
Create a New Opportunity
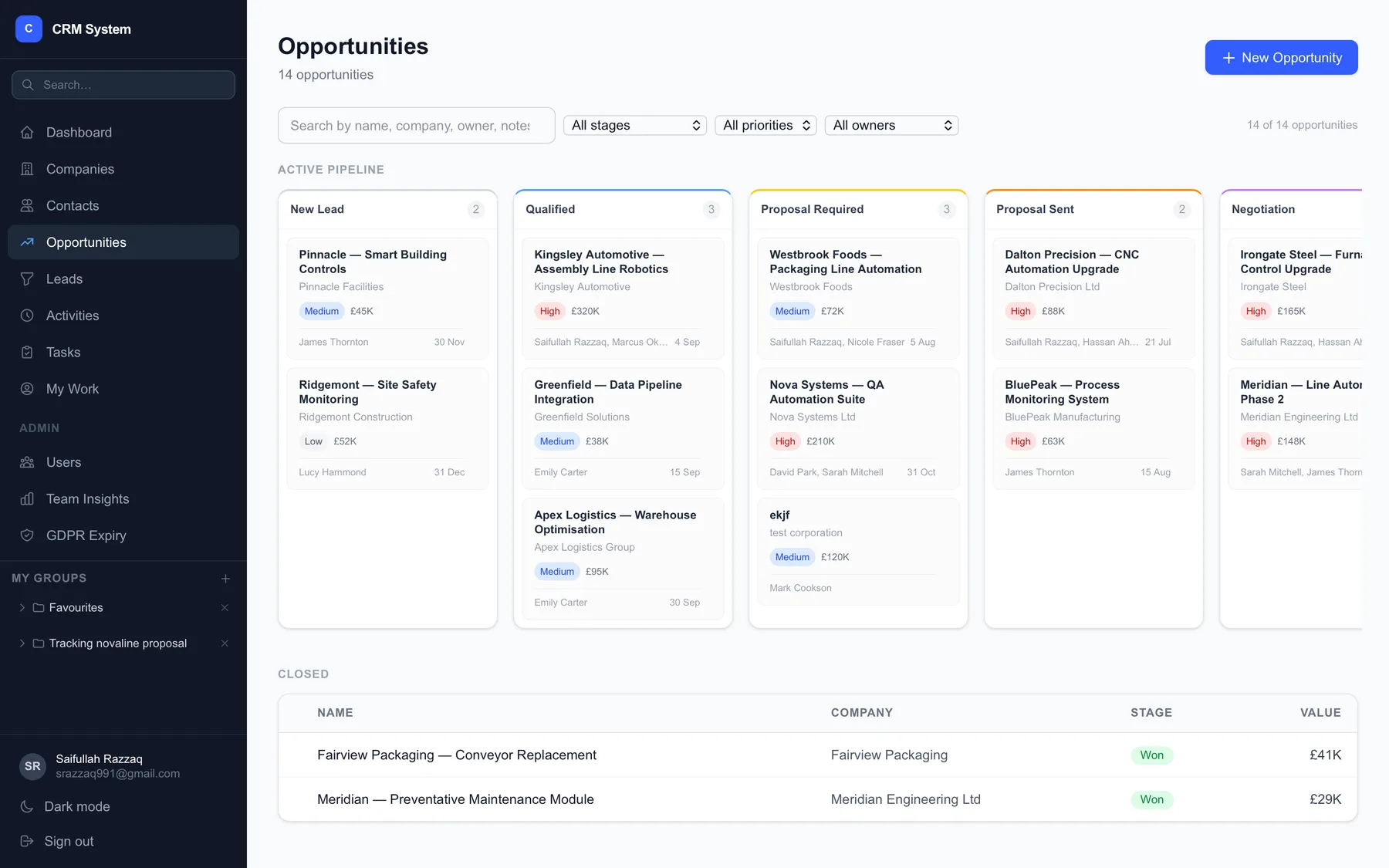pyautogui.click(x=1281, y=58)
